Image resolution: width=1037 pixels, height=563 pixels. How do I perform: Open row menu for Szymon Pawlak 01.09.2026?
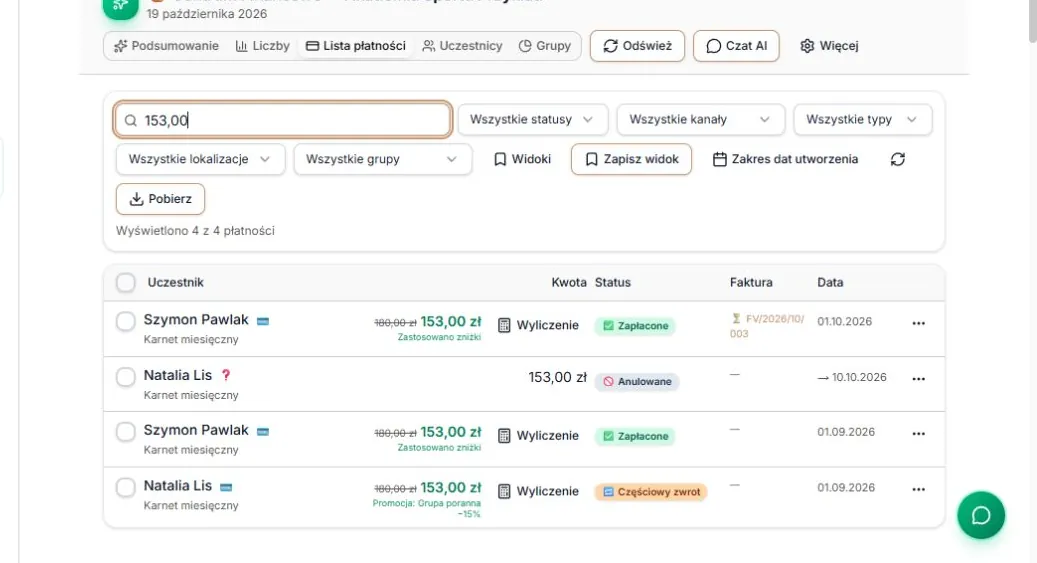click(x=919, y=434)
